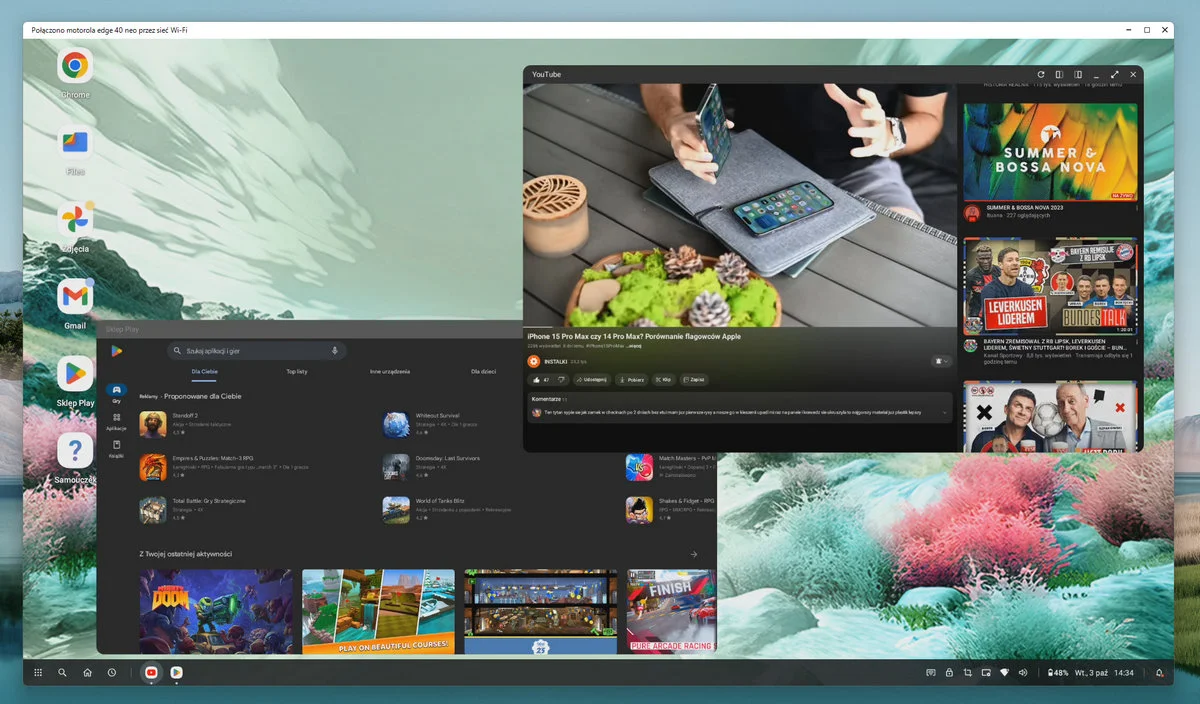Open the app drawer grid in taskbar

(38, 673)
